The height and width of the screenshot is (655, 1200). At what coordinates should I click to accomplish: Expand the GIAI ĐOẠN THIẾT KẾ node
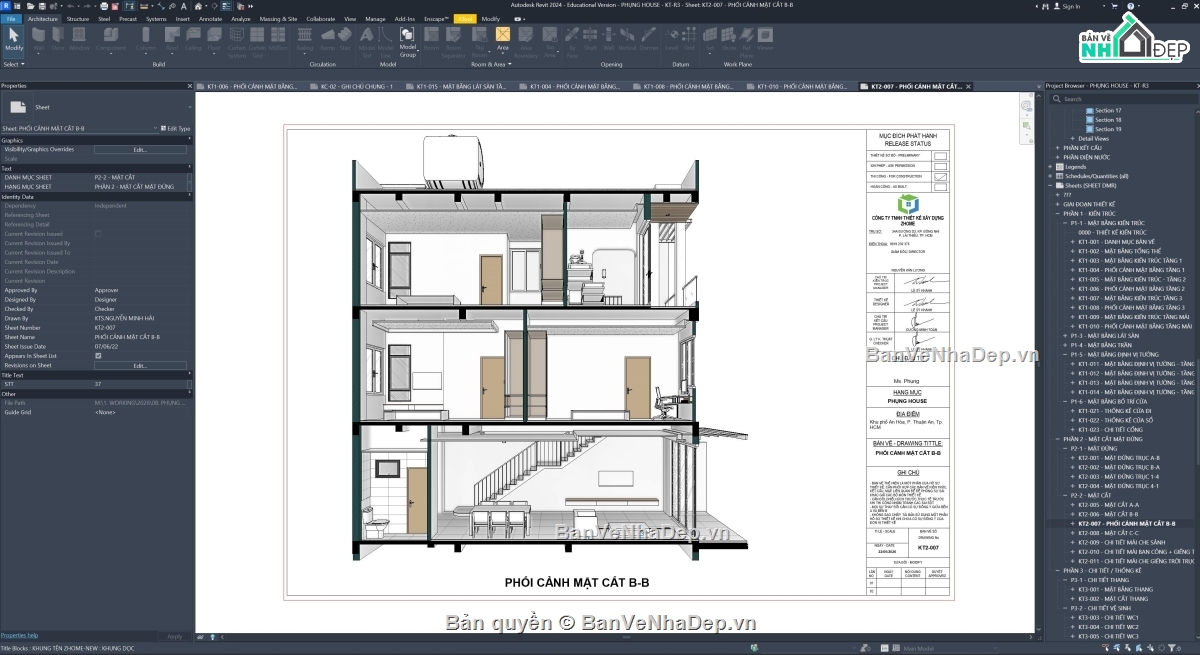pyautogui.click(x=1057, y=204)
